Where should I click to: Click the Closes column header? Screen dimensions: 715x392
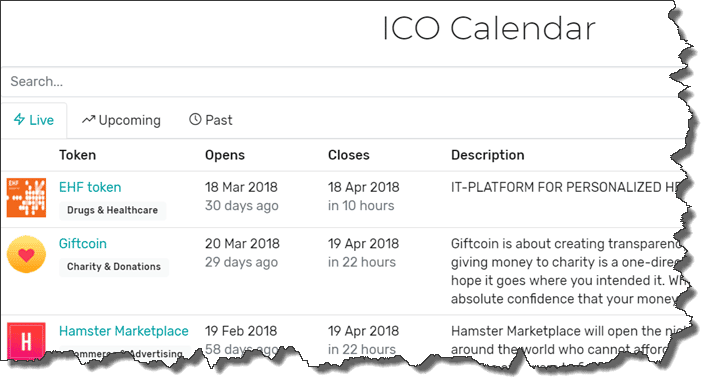pos(349,155)
